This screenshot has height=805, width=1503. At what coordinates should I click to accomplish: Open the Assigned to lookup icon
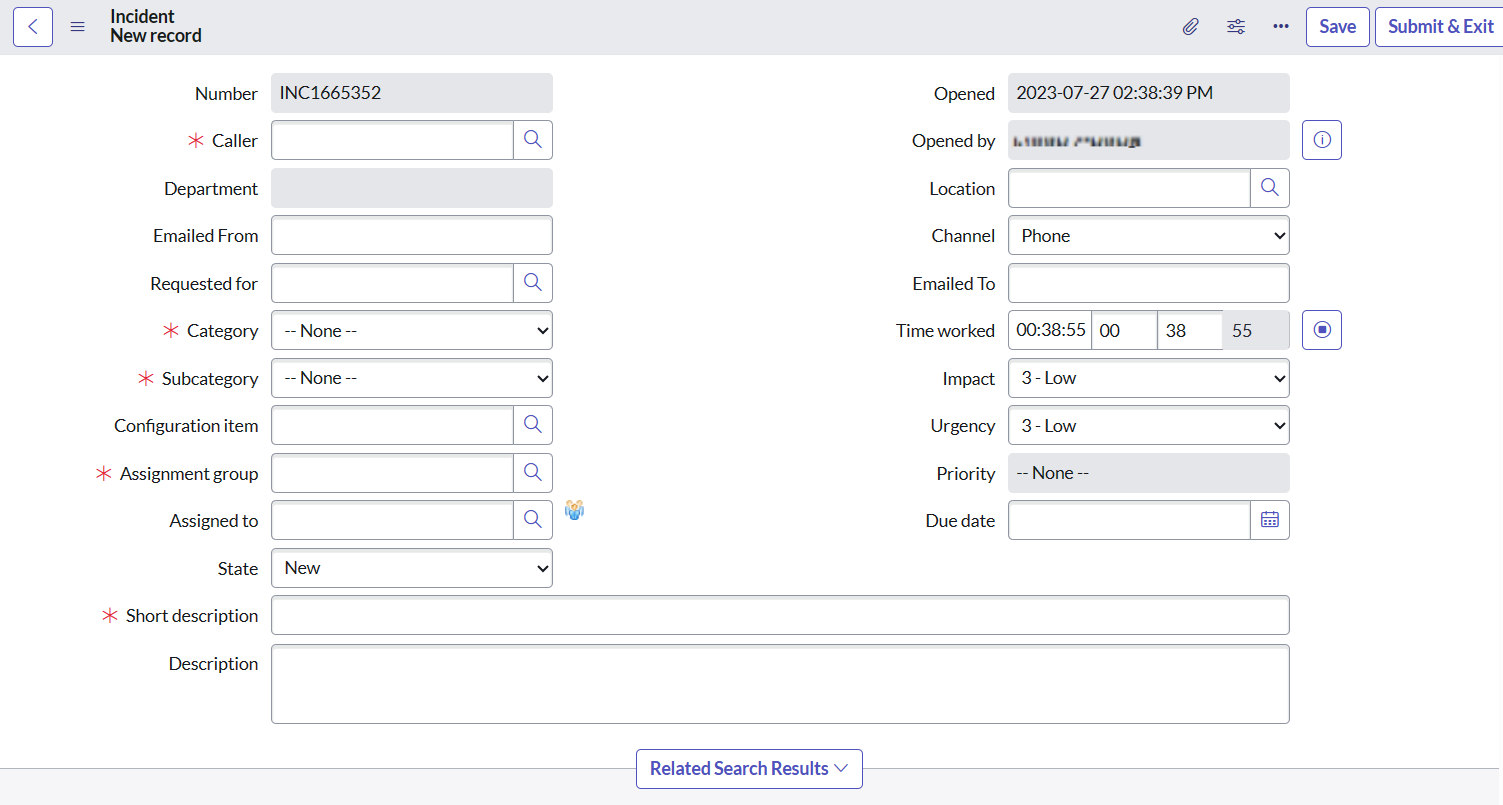[x=533, y=520]
